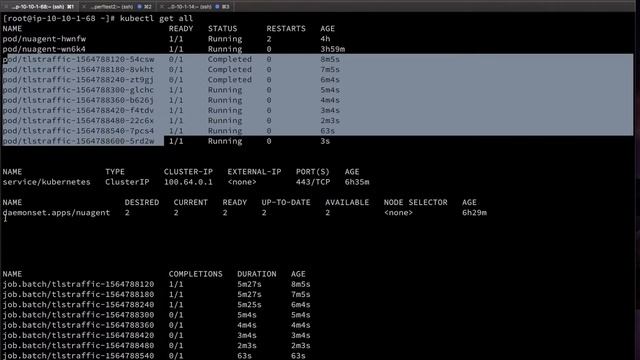Screen dimensions: 640x360
Task: Click the NODE SELECTOR column header
Action: point(416,202)
